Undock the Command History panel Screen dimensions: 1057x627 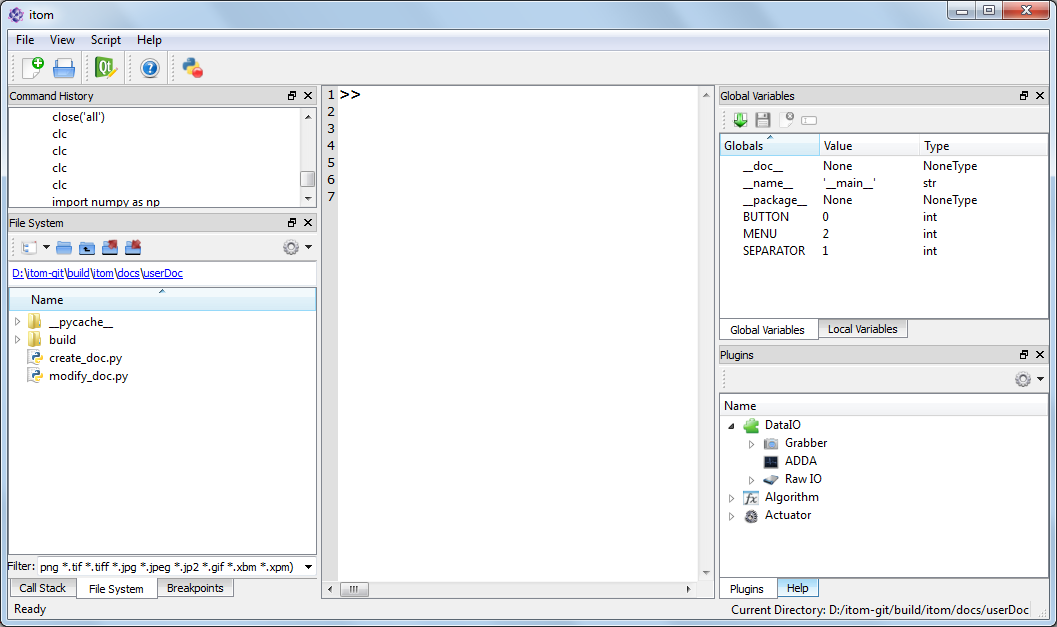click(292, 96)
